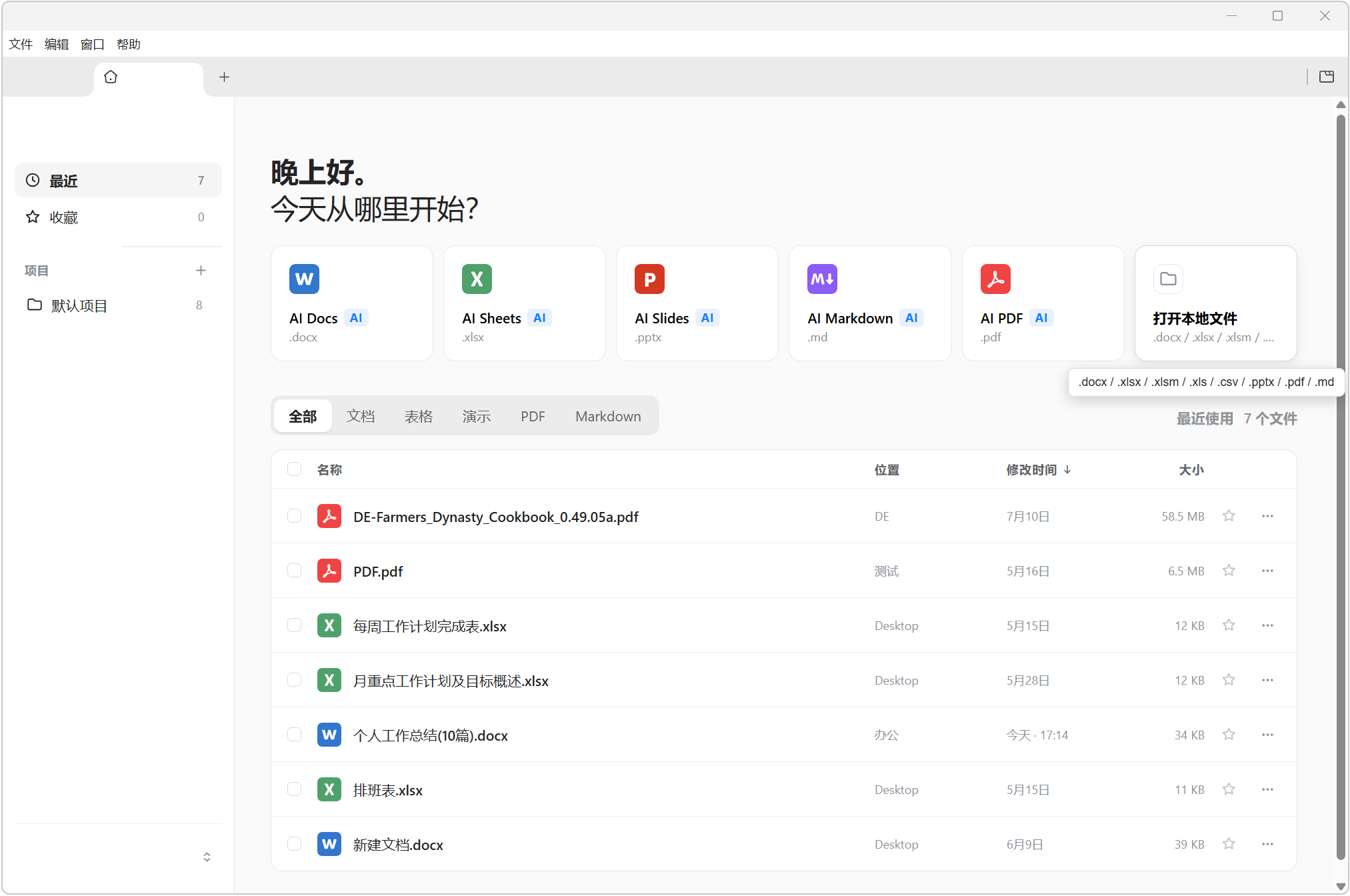Screen dimensions: 1350x896
Task: Open file 新建文档.docx
Action: (398, 845)
